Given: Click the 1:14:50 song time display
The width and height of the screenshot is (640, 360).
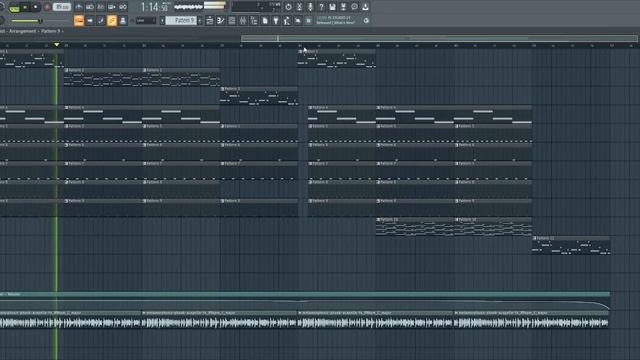Looking at the screenshot, I should (x=154, y=7).
